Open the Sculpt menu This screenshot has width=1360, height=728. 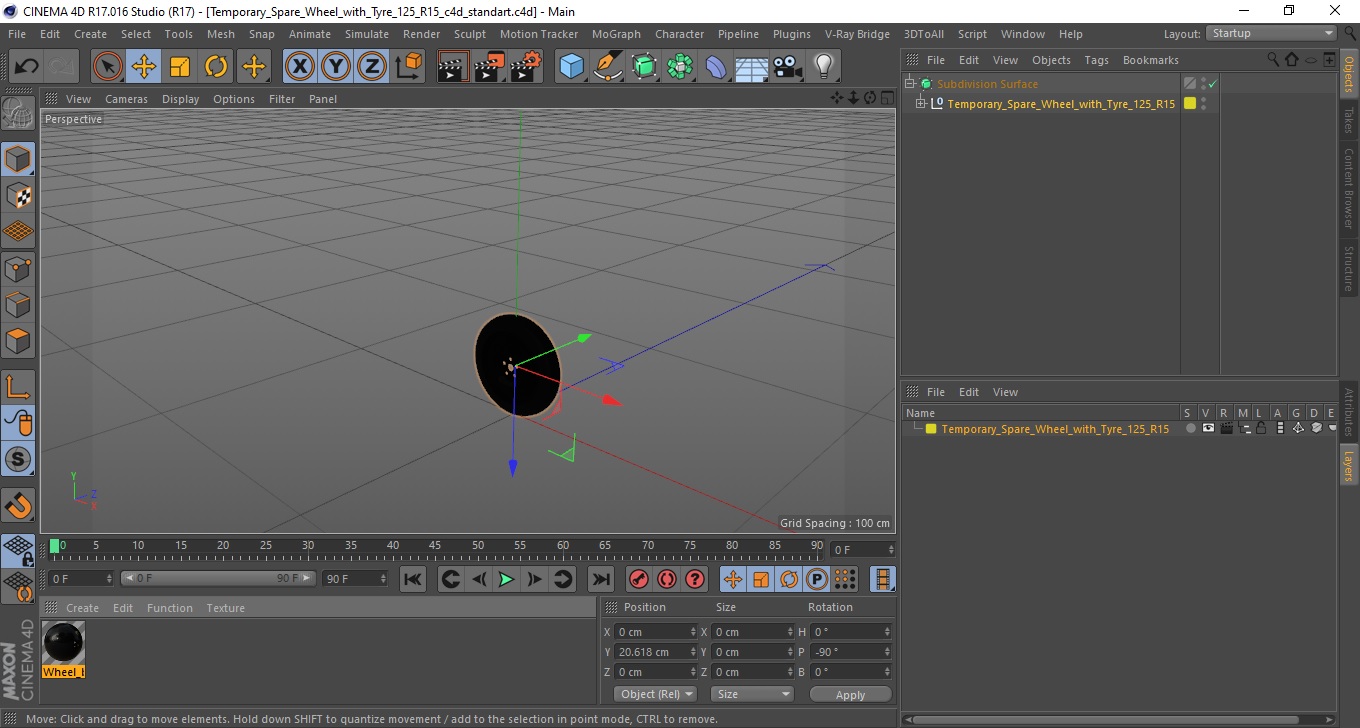pyautogui.click(x=469, y=34)
